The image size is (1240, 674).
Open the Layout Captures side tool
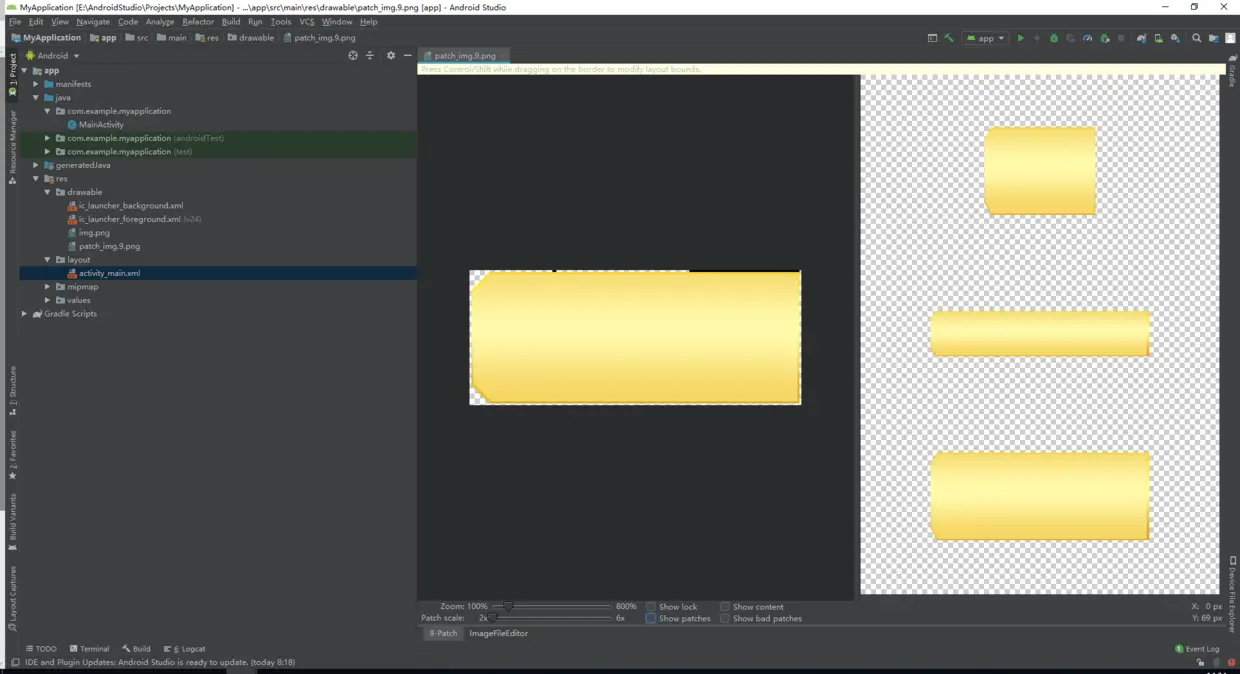point(12,598)
